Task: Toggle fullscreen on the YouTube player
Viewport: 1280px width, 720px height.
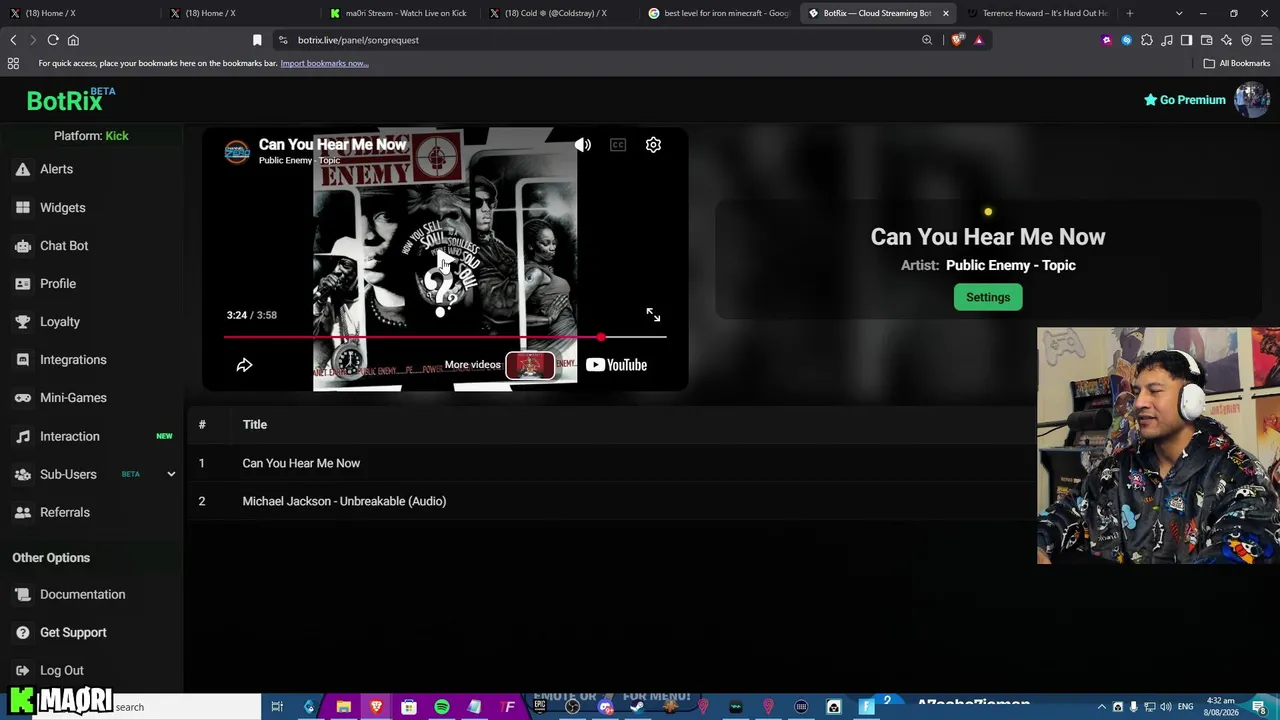Action: (653, 315)
